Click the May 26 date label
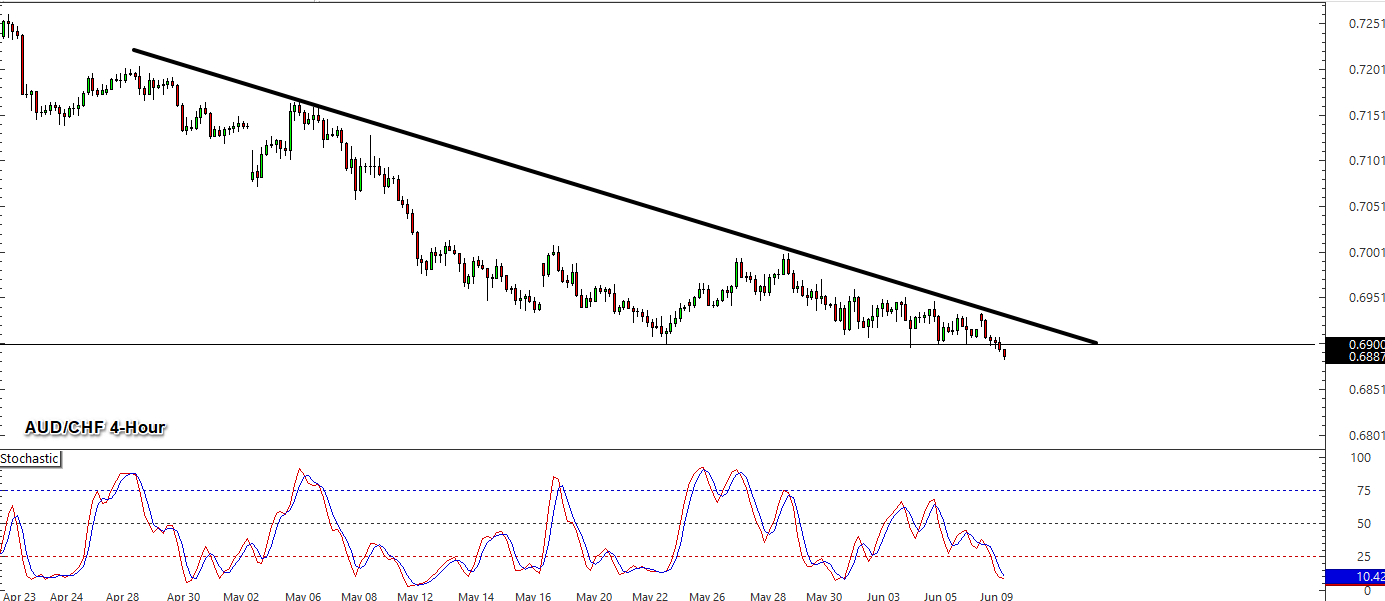Viewport: 1385px width, 601px height. [x=707, y=596]
